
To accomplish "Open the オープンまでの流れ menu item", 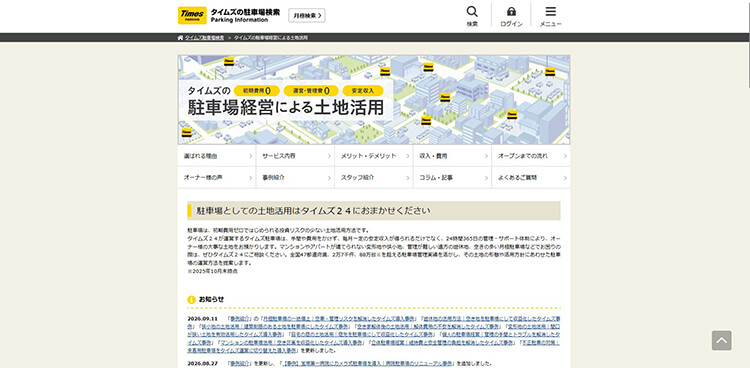I will tap(530, 156).
